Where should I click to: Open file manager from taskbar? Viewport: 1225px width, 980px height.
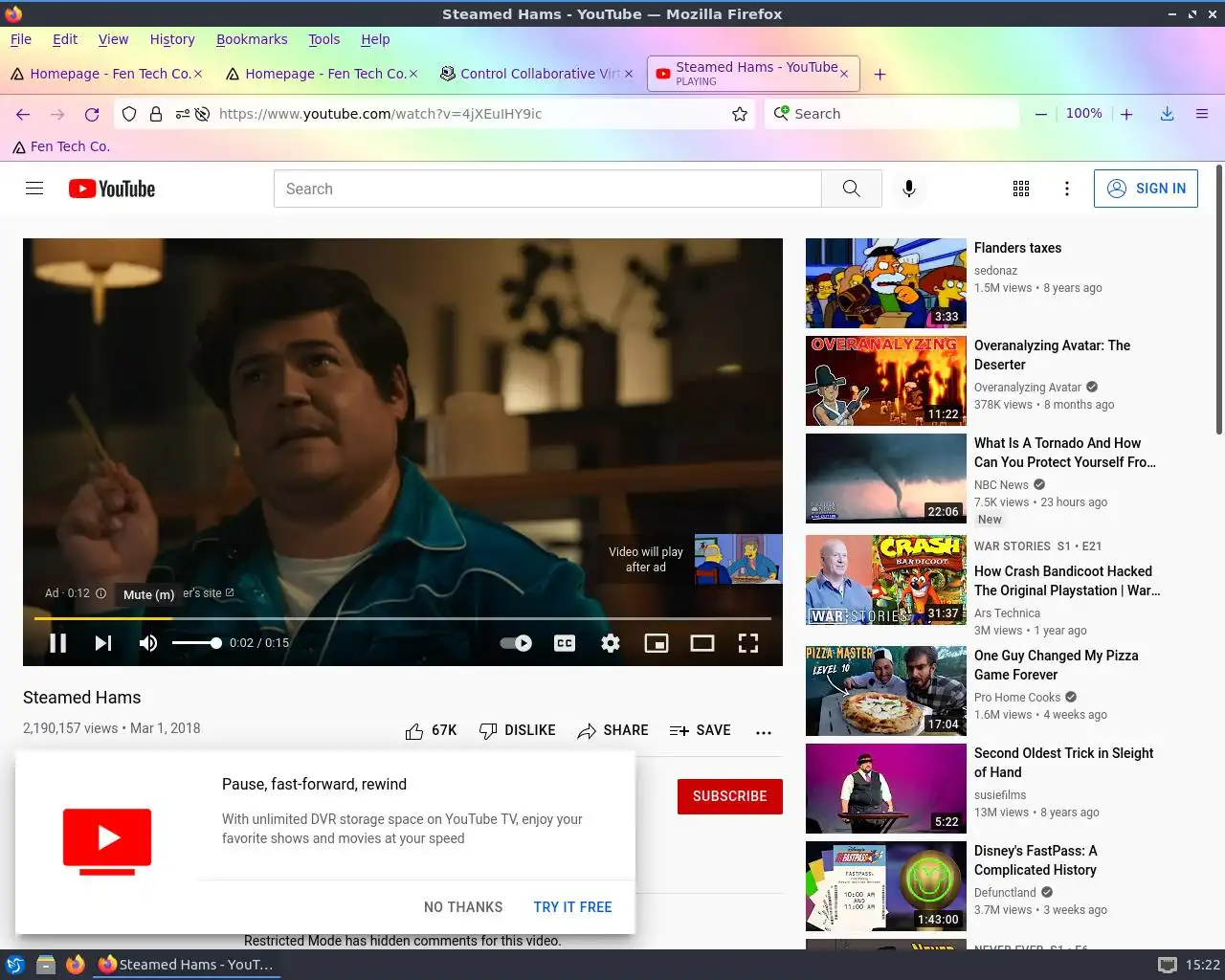pos(45,965)
